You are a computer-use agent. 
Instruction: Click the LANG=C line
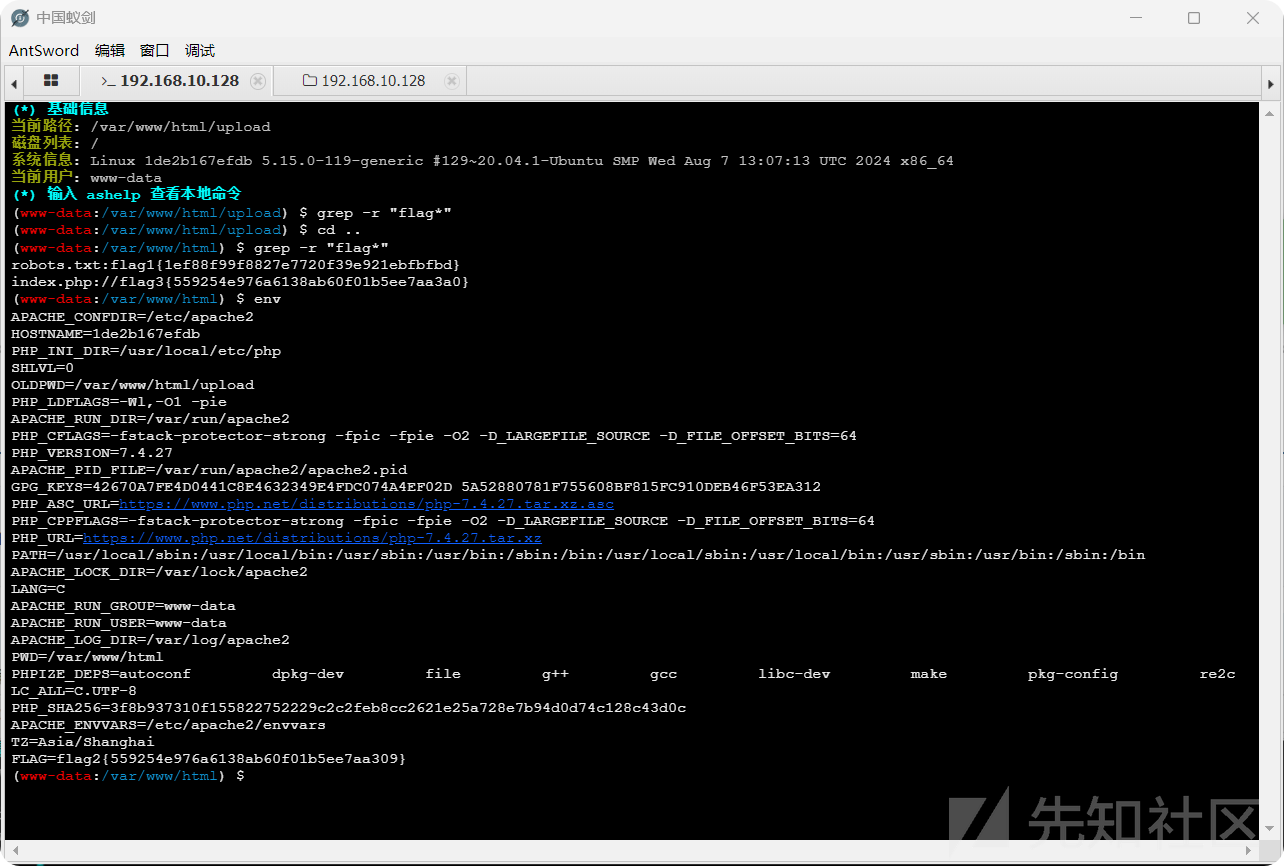coord(38,589)
